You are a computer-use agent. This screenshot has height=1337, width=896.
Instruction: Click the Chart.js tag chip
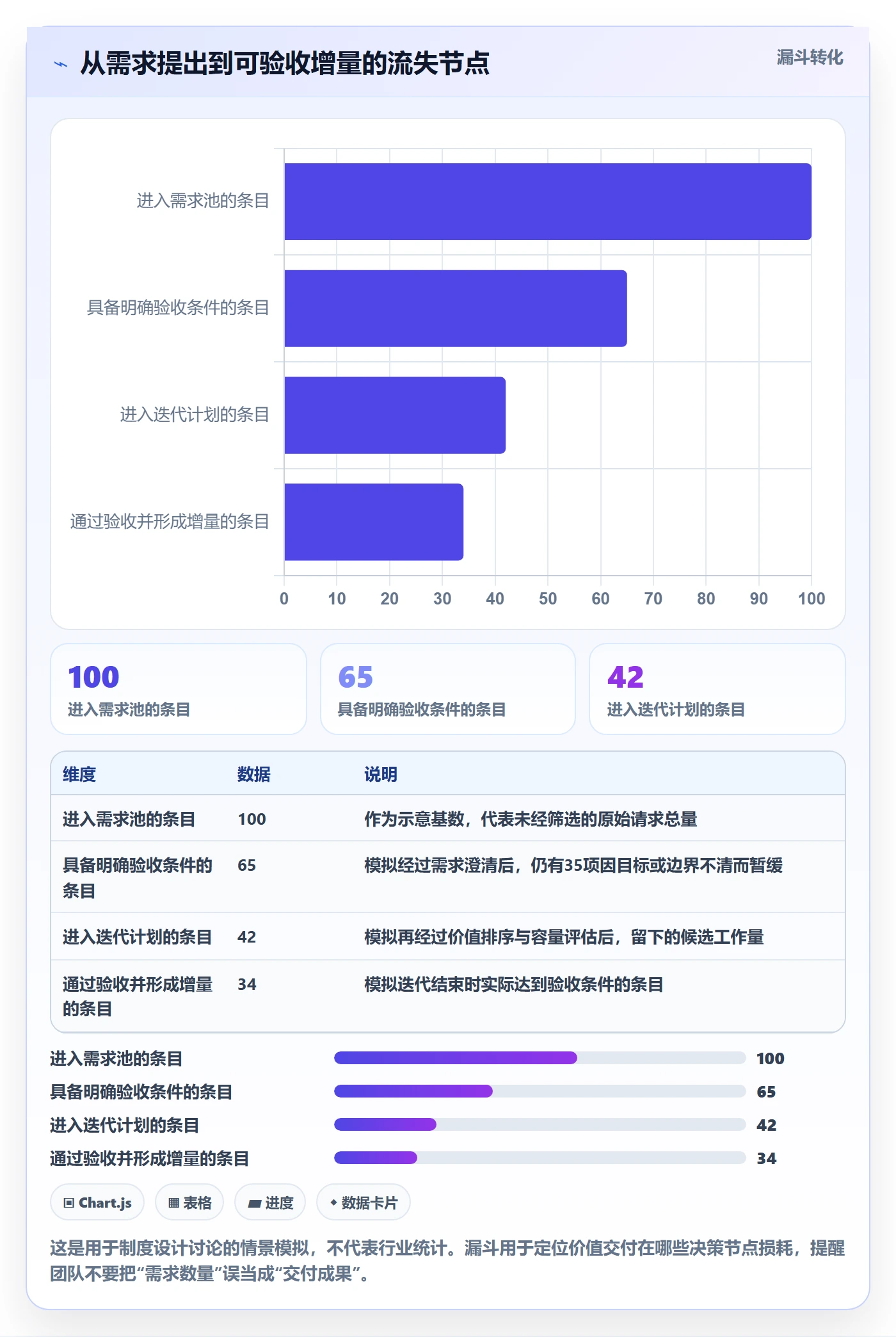click(x=97, y=1203)
